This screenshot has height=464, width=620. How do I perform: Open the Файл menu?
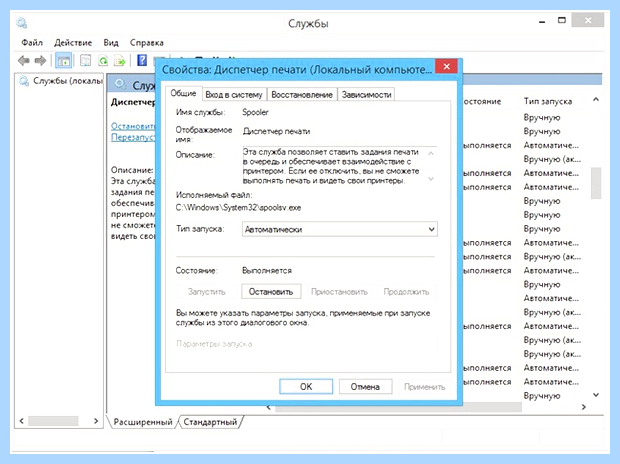click(x=32, y=42)
